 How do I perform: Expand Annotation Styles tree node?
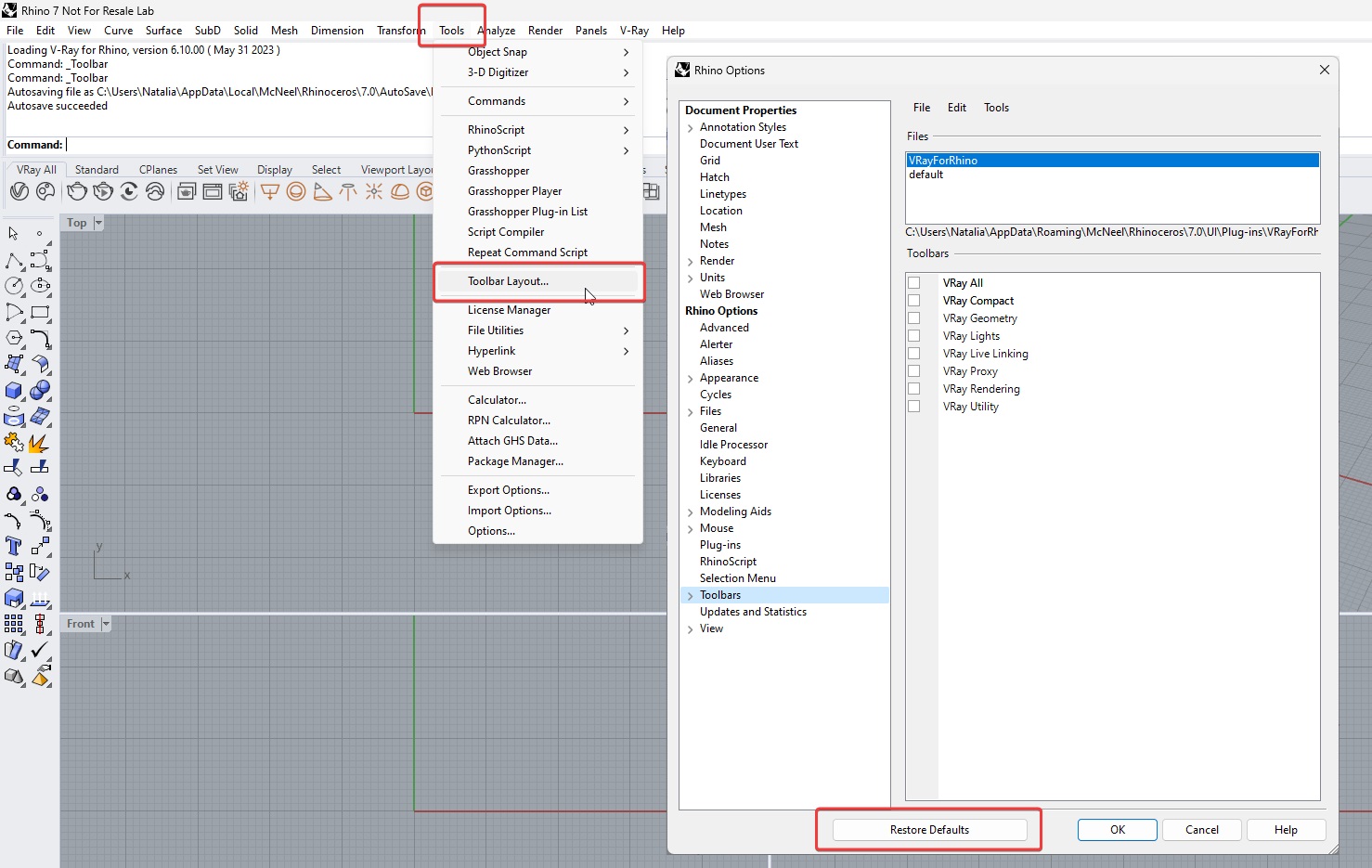pyautogui.click(x=691, y=128)
